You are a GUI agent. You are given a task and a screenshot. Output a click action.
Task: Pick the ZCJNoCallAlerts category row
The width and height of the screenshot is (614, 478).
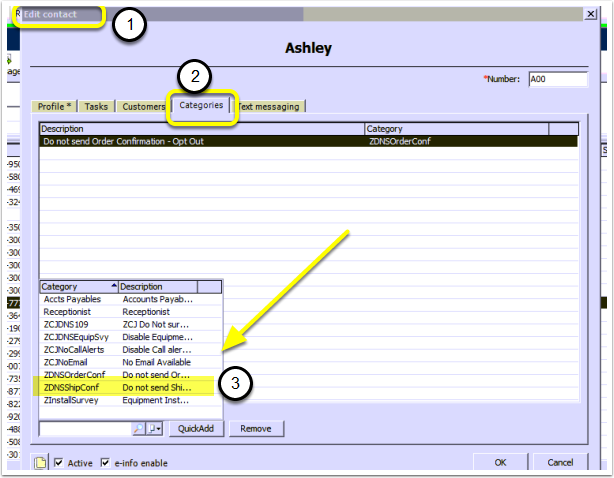131,350
